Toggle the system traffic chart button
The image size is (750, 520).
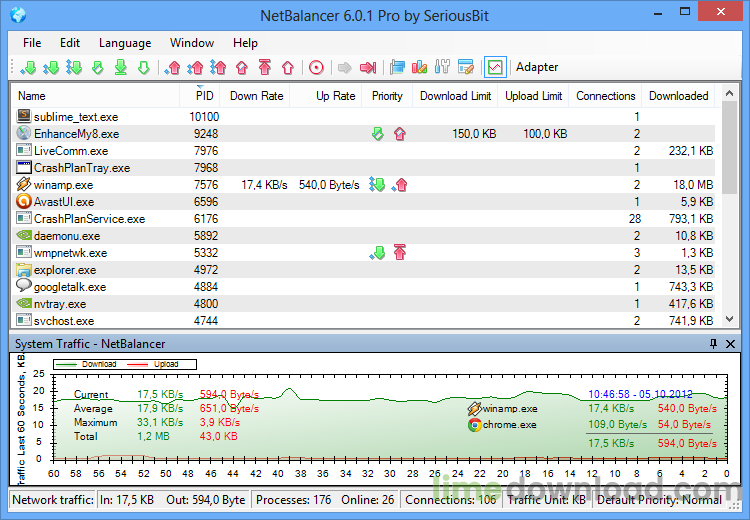(494, 68)
